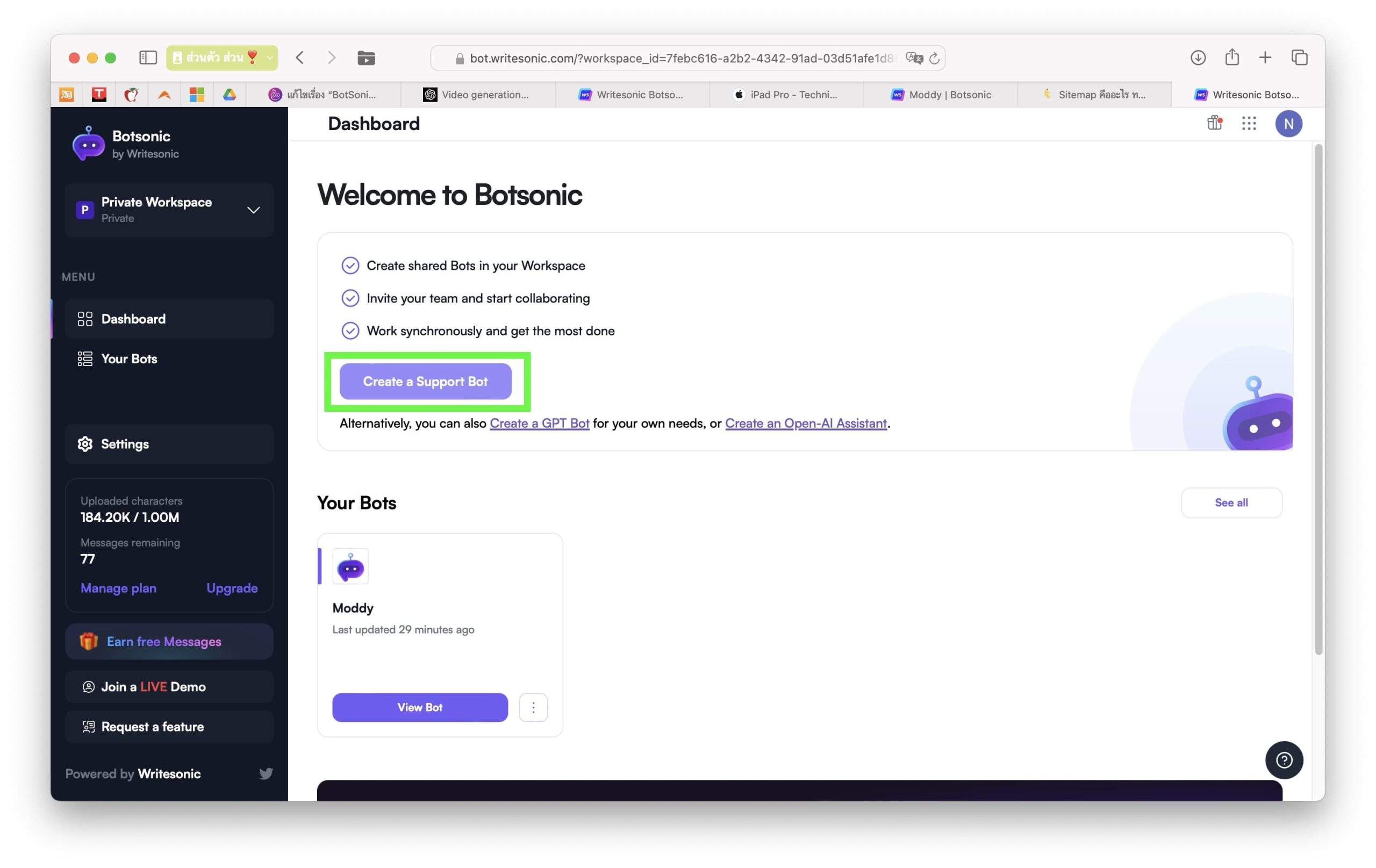Viewport: 1376px width, 868px height.
Task: Click the page vertical scrollbar
Action: click(x=1318, y=400)
